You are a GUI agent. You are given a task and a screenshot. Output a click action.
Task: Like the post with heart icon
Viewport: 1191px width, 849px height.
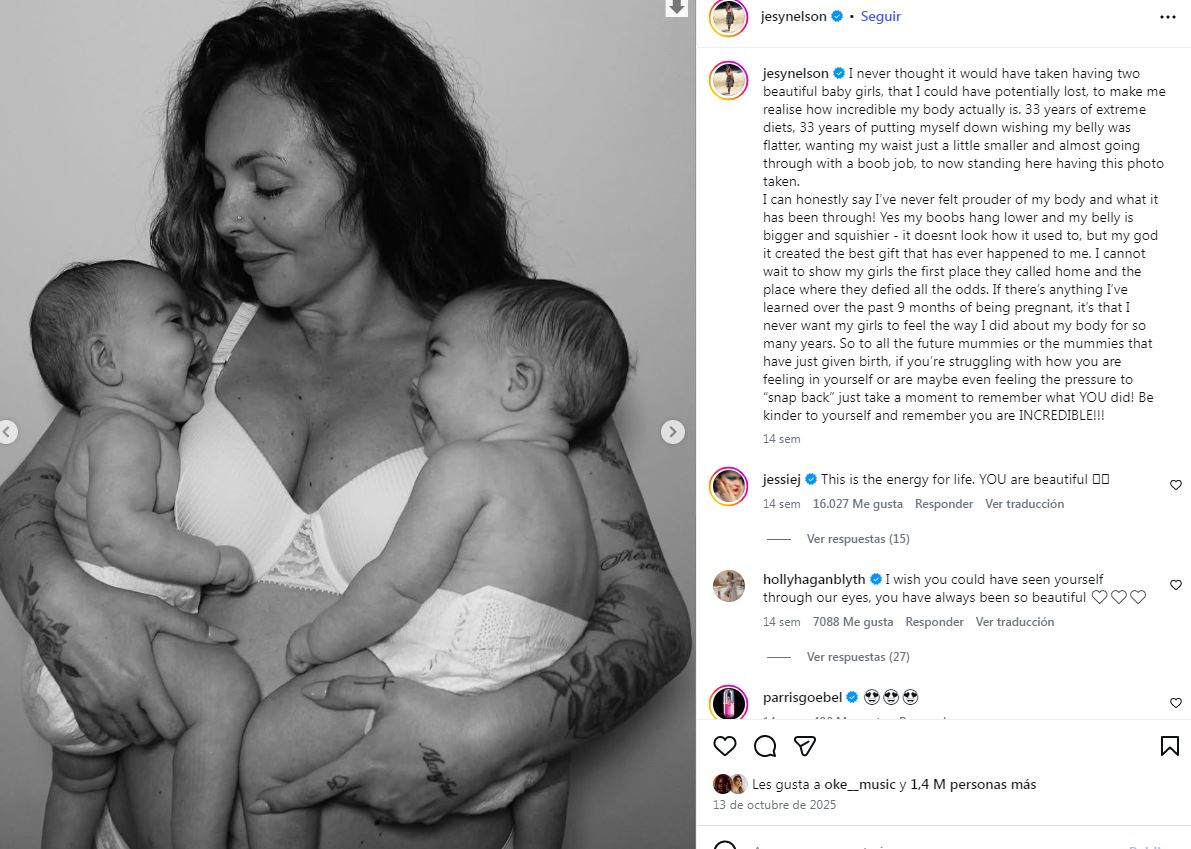click(x=725, y=746)
